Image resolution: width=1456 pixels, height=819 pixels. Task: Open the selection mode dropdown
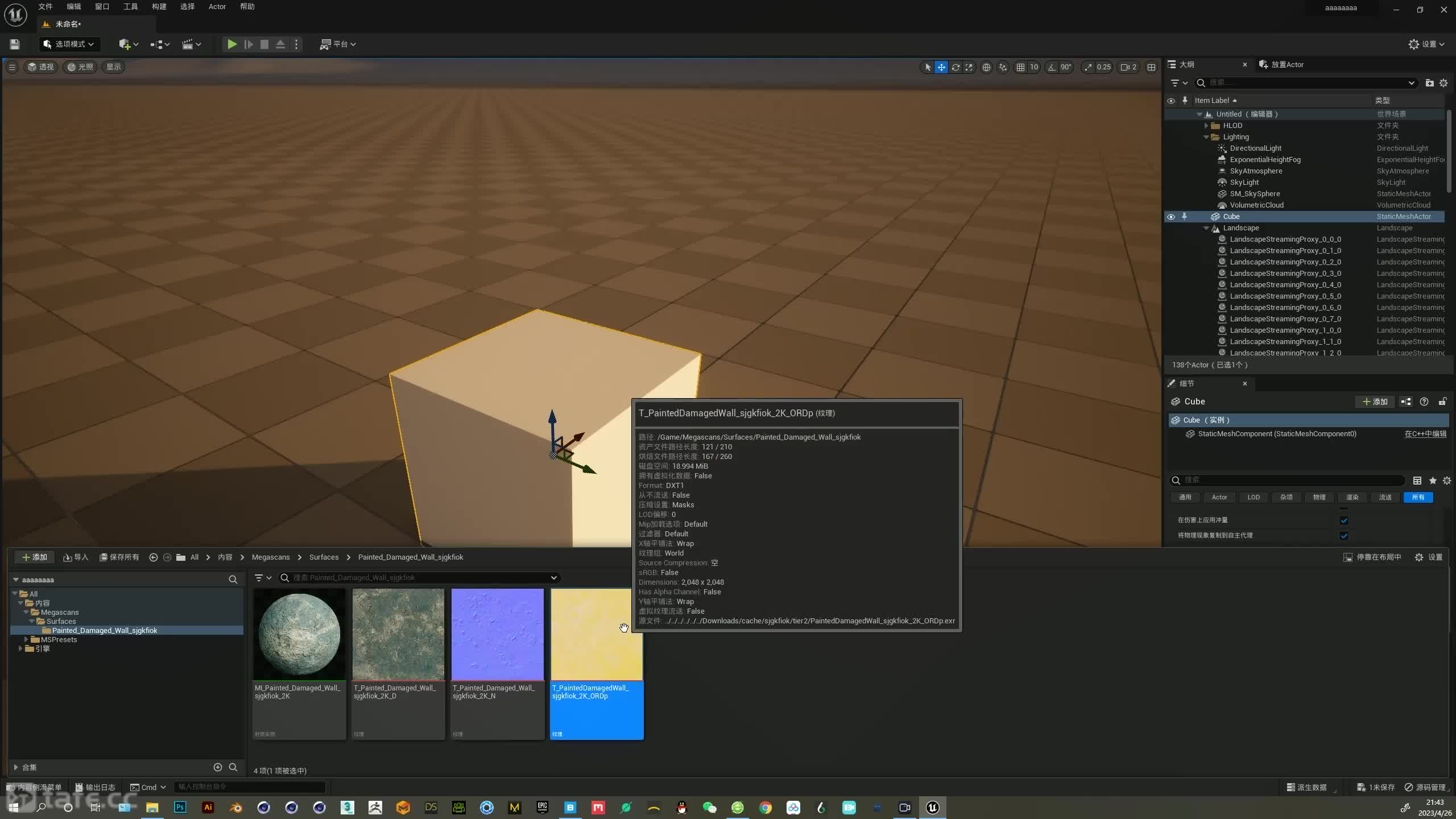pyautogui.click(x=68, y=44)
